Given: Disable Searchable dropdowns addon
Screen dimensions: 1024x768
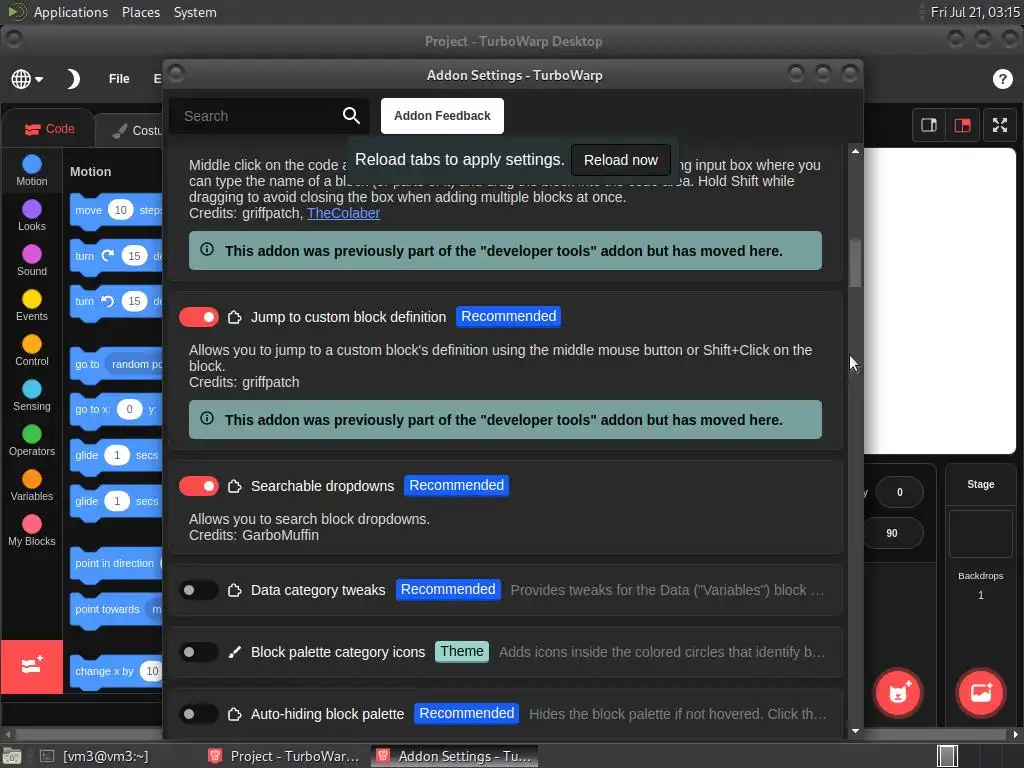Looking at the screenshot, I should click(199, 487).
